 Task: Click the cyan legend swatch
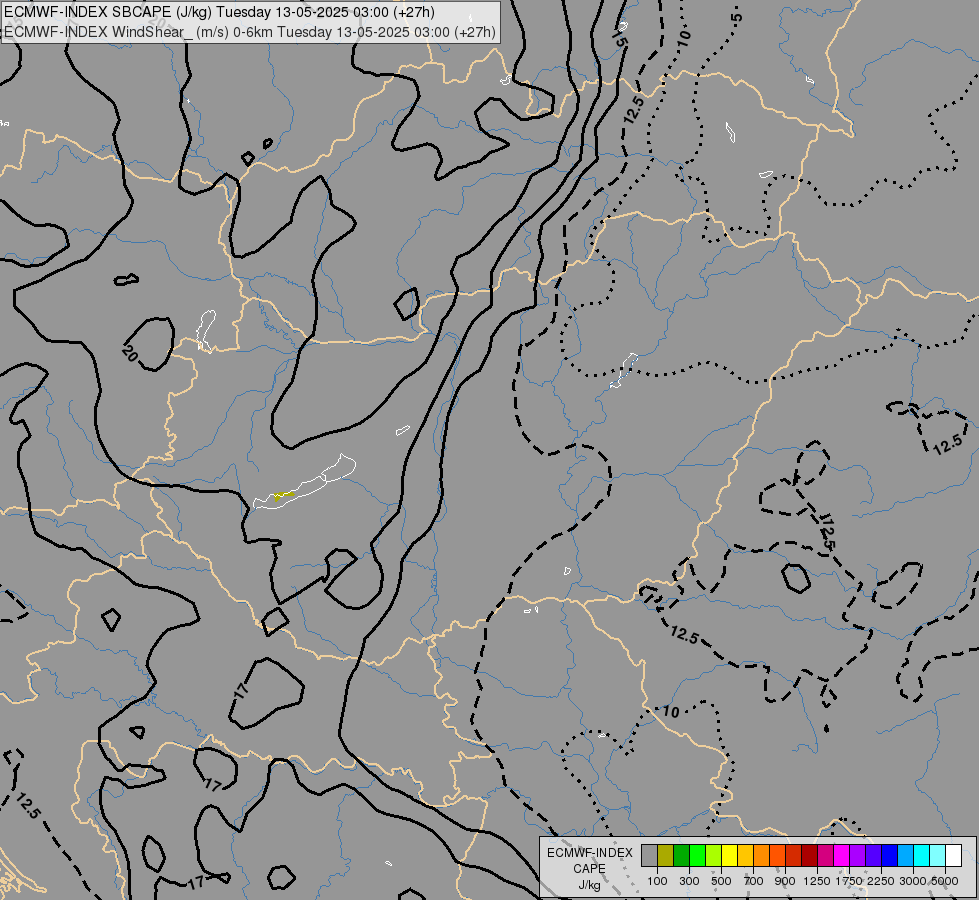[922, 855]
